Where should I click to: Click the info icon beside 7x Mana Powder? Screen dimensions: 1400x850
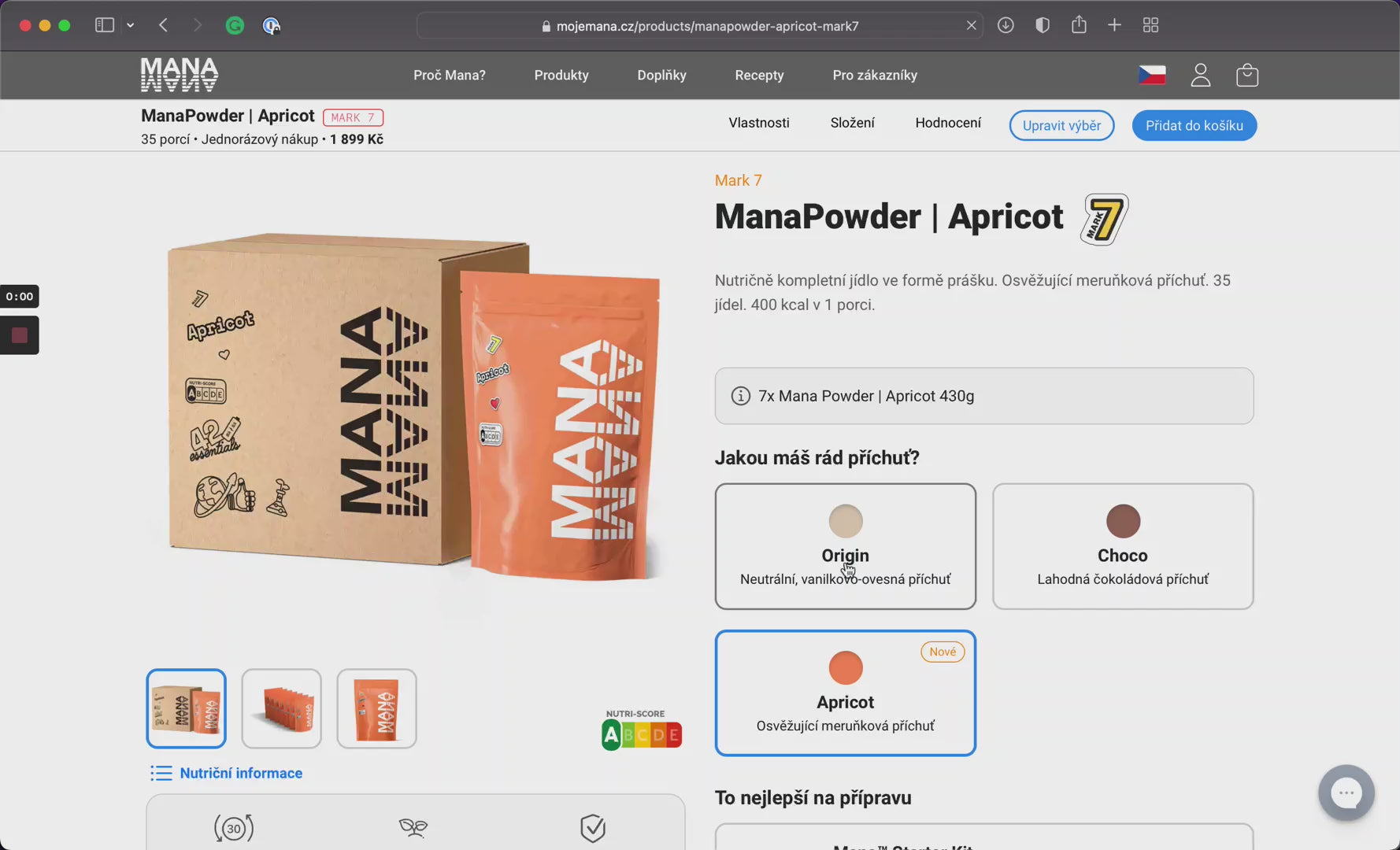[740, 396]
